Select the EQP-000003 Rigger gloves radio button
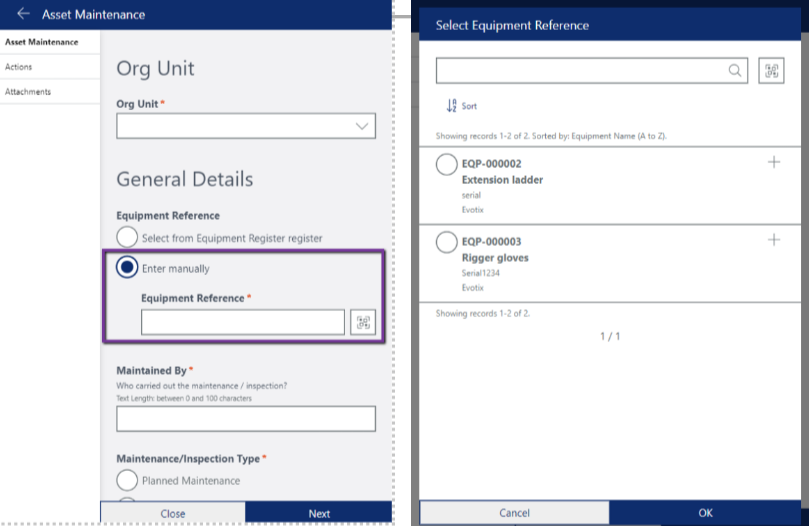The width and height of the screenshot is (809, 526). [x=447, y=242]
